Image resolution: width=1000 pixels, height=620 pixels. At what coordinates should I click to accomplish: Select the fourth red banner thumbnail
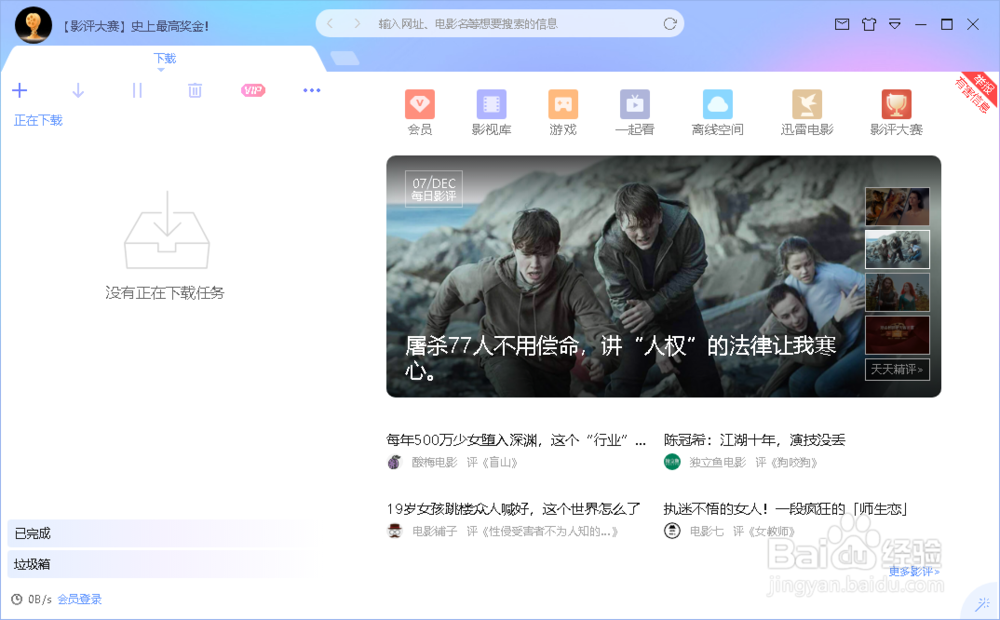click(897, 335)
